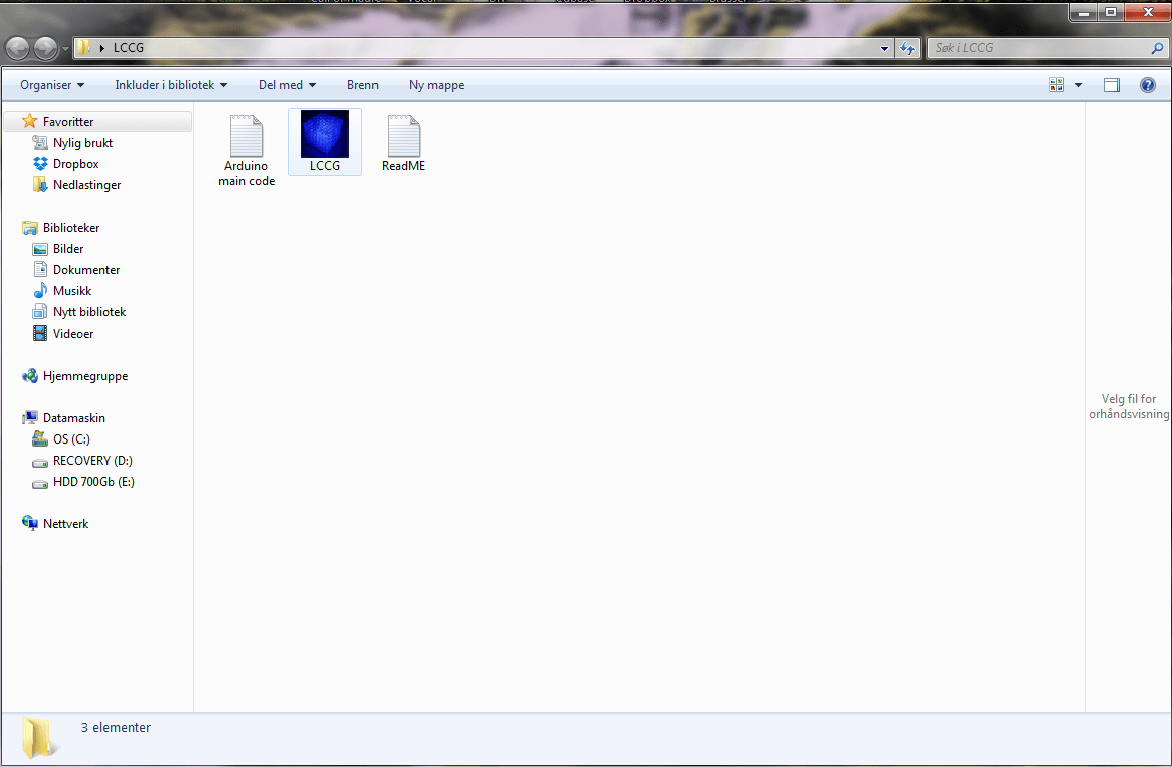The width and height of the screenshot is (1172, 767).
Task: Refresh the folder via address bar refresh icon
Action: 907,48
